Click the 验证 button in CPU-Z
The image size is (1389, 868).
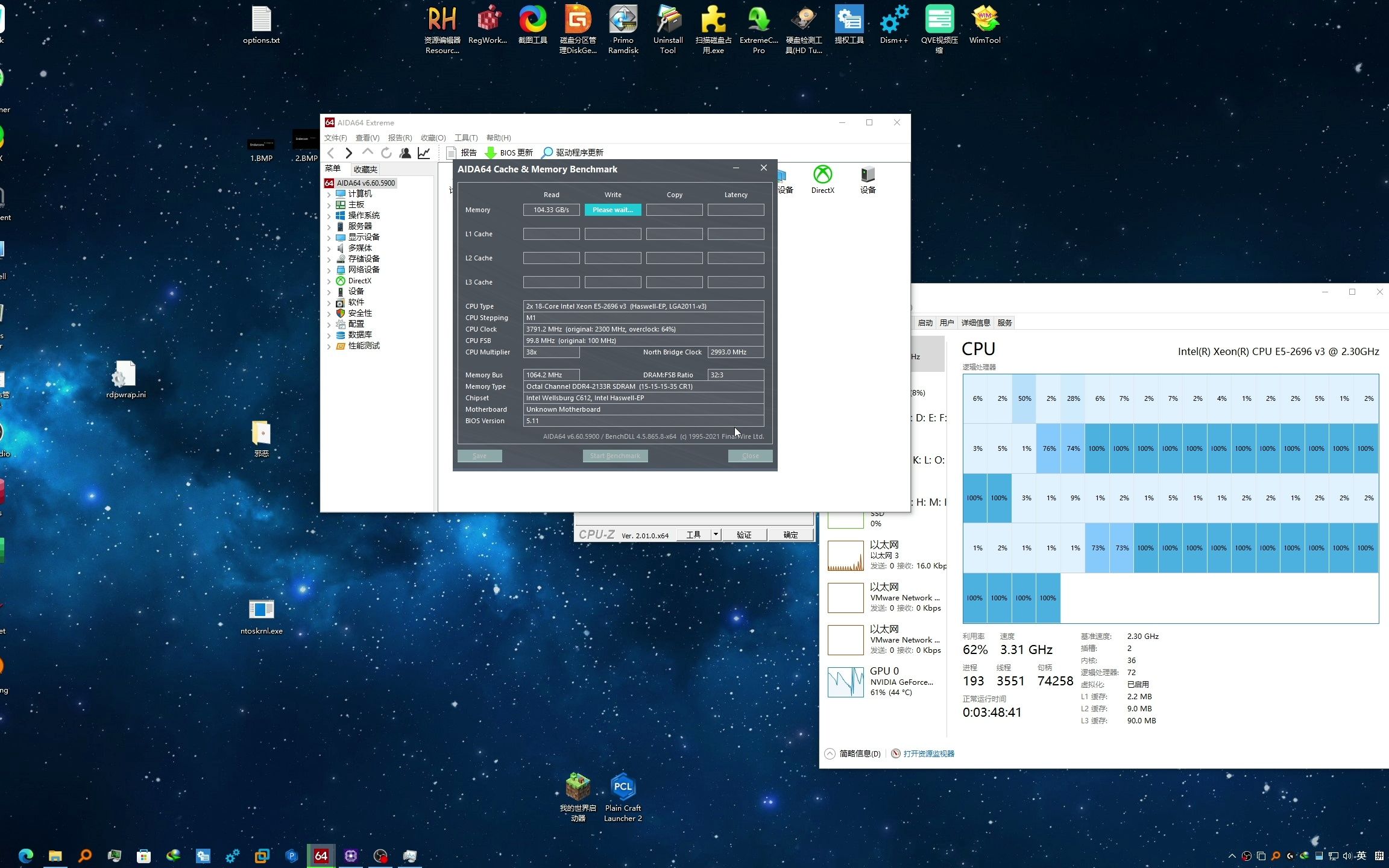pos(744,535)
